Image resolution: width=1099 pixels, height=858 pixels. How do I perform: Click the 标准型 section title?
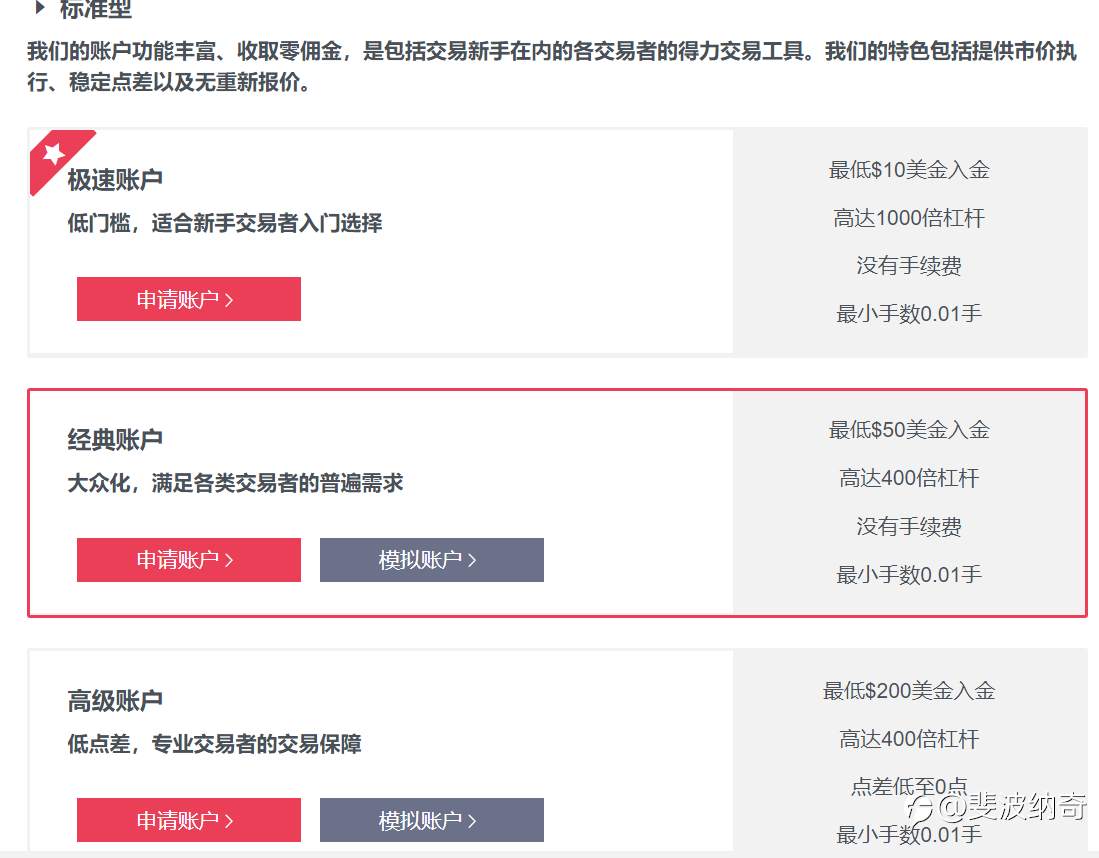pyautogui.click(x=96, y=9)
